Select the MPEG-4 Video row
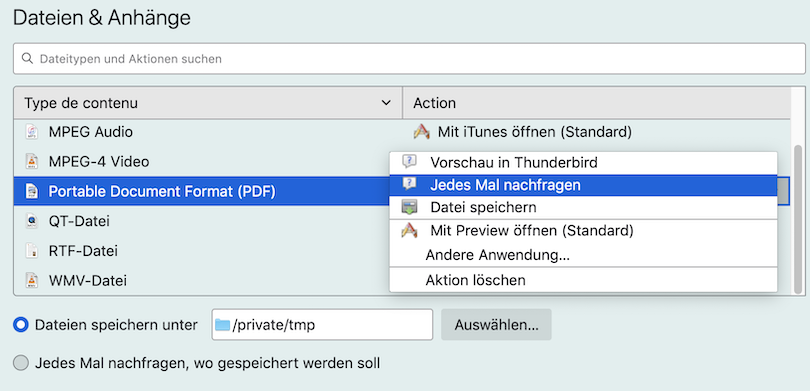This screenshot has width=810, height=391. (201, 162)
